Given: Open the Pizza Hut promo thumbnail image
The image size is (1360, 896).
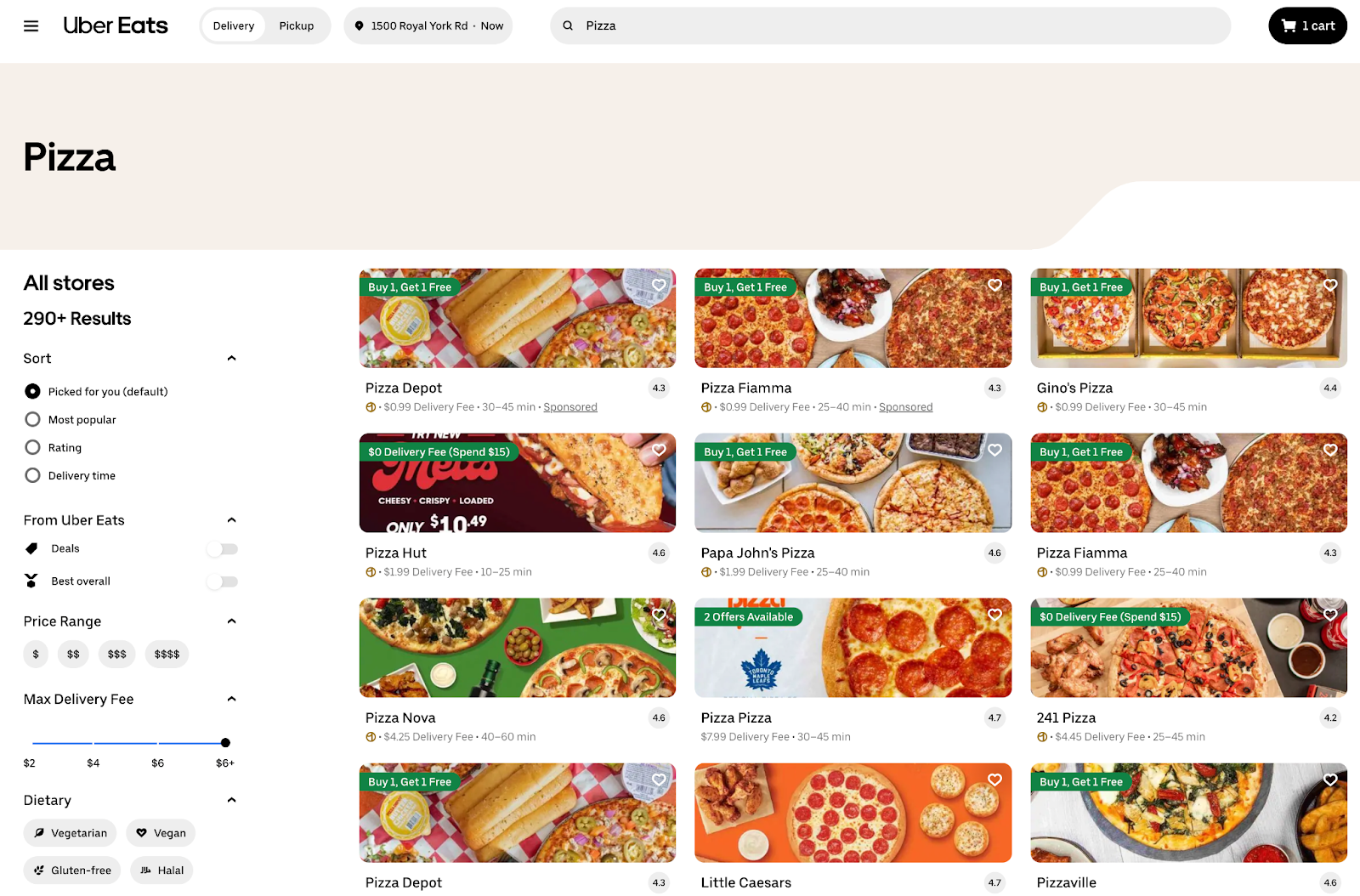Looking at the screenshot, I should 518,483.
